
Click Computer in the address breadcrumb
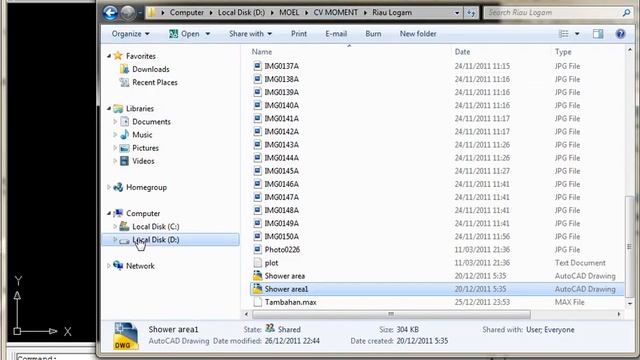click(187, 13)
